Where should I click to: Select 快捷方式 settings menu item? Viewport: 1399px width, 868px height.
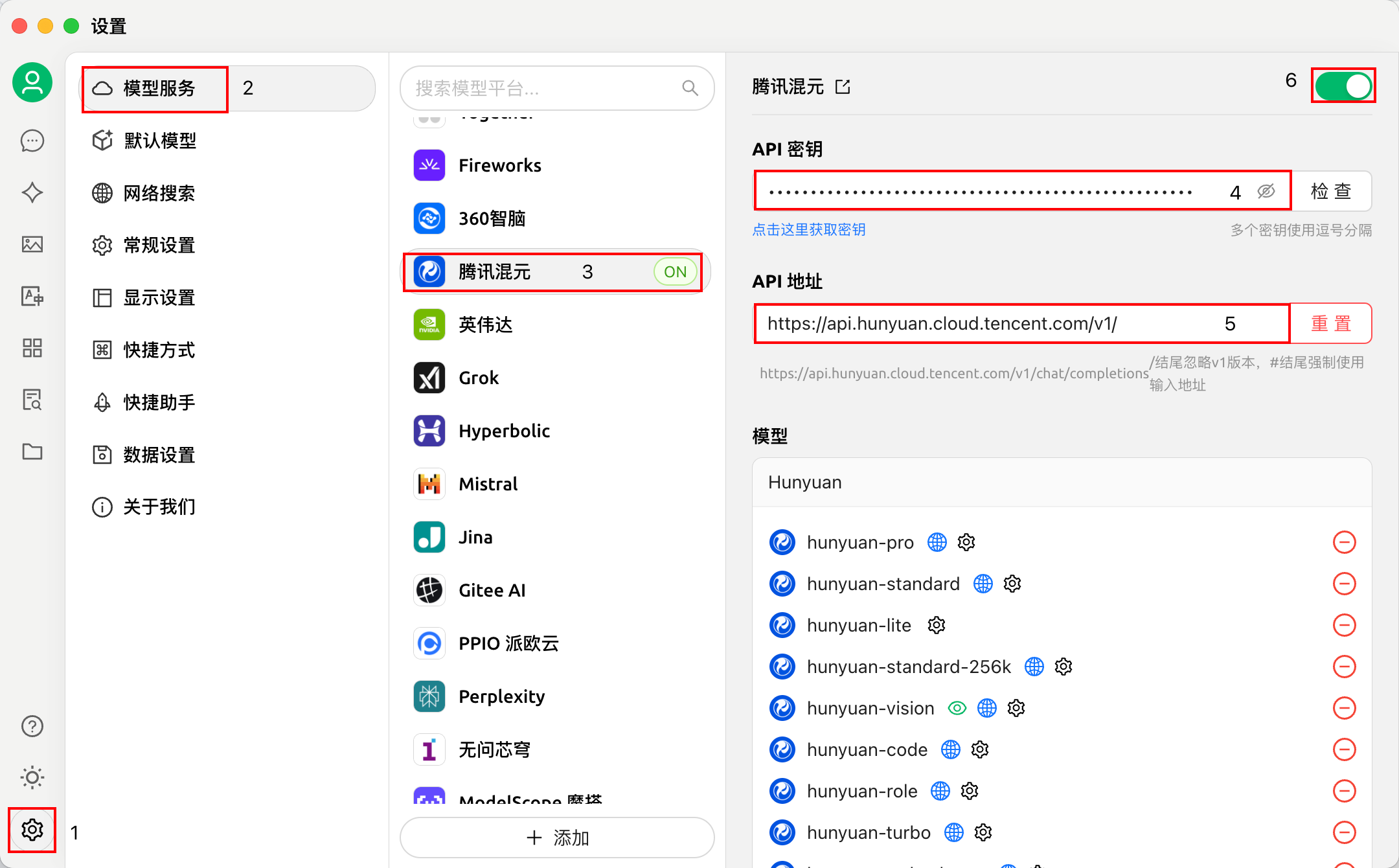(x=227, y=350)
